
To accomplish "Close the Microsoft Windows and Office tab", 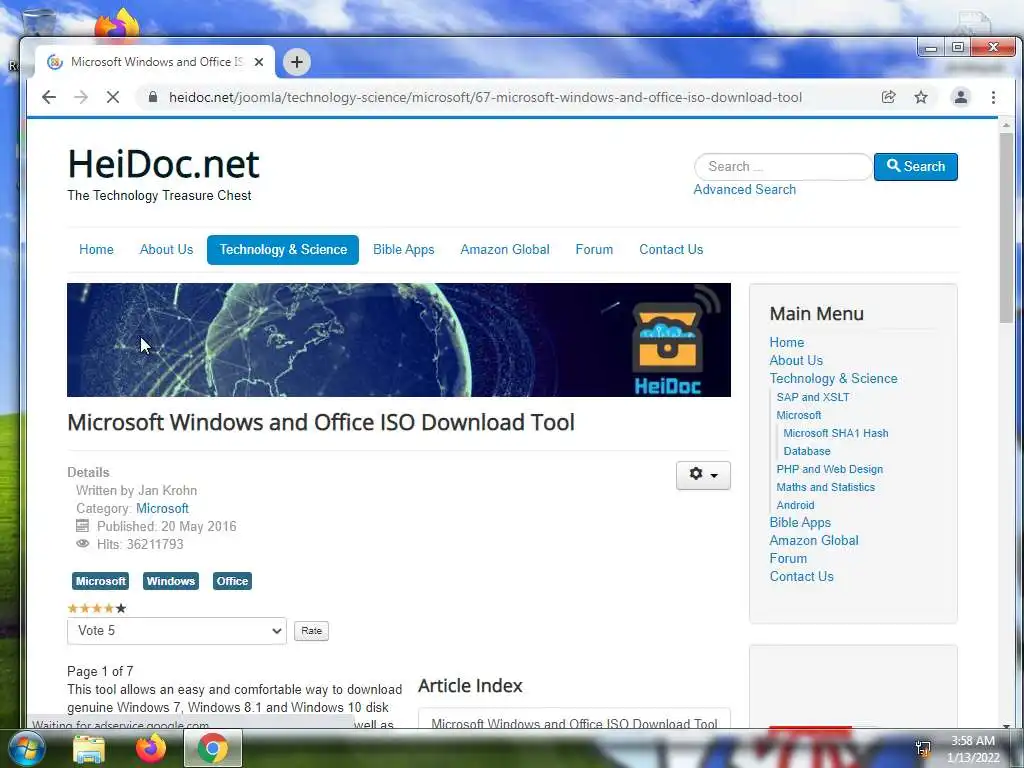I will [x=259, y=62].
